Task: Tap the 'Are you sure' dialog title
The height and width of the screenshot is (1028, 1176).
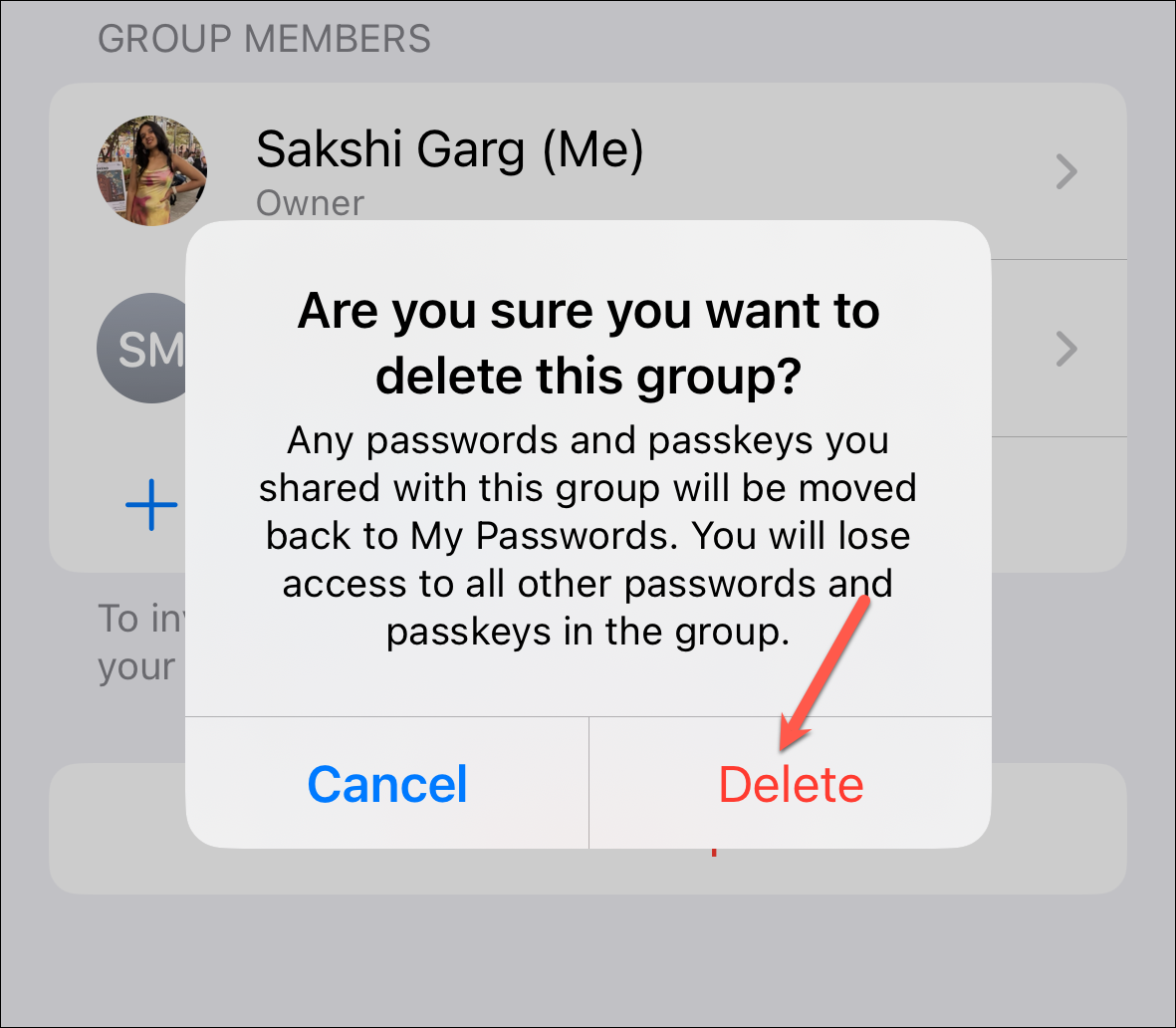Action: tap(588, 343)
